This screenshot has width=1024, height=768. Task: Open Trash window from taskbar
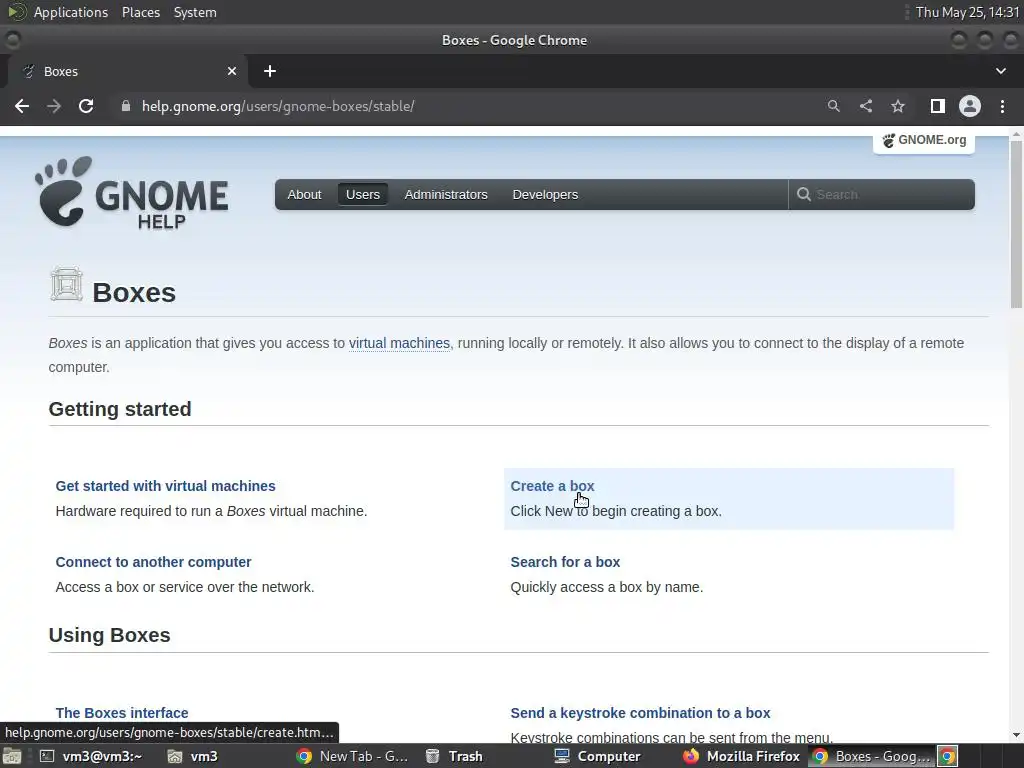pos(455,756)
